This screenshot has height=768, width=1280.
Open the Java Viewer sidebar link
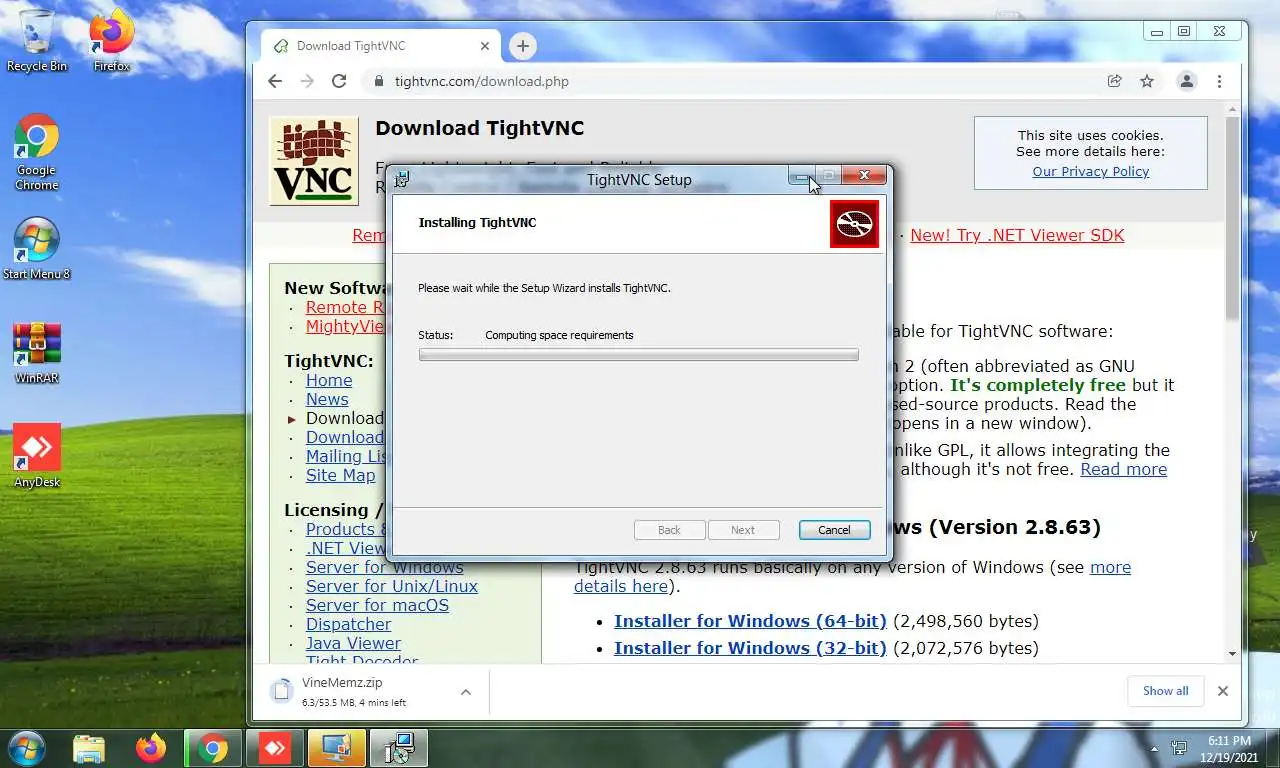click(353, 643)
